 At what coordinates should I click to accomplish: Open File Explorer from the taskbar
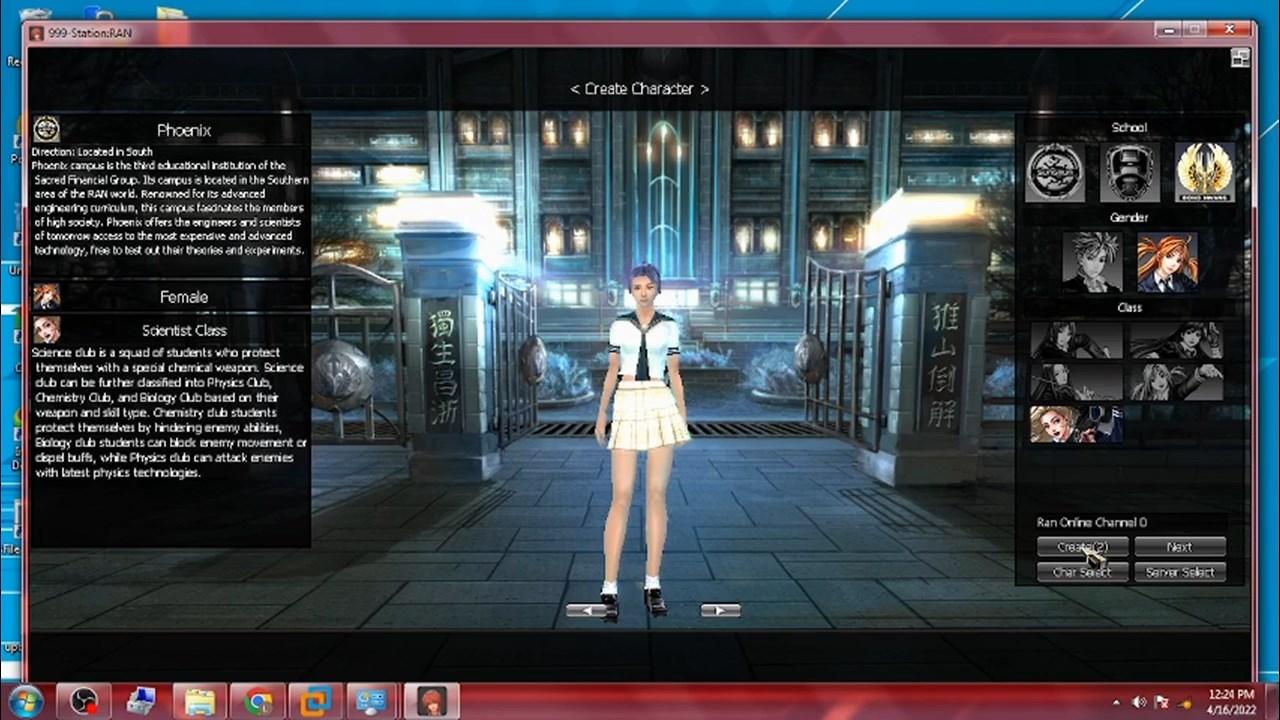click(x=200, y=701)
